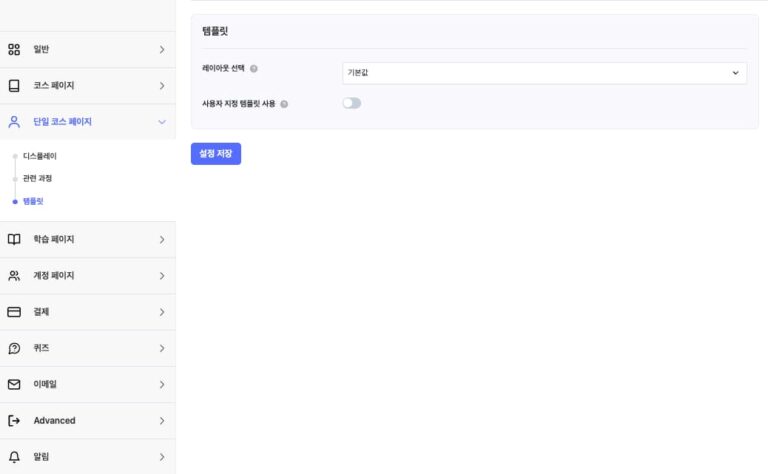Click the 학습 페이지 open-book icon
Screen dimensions: 768x474
click(14, 239)
